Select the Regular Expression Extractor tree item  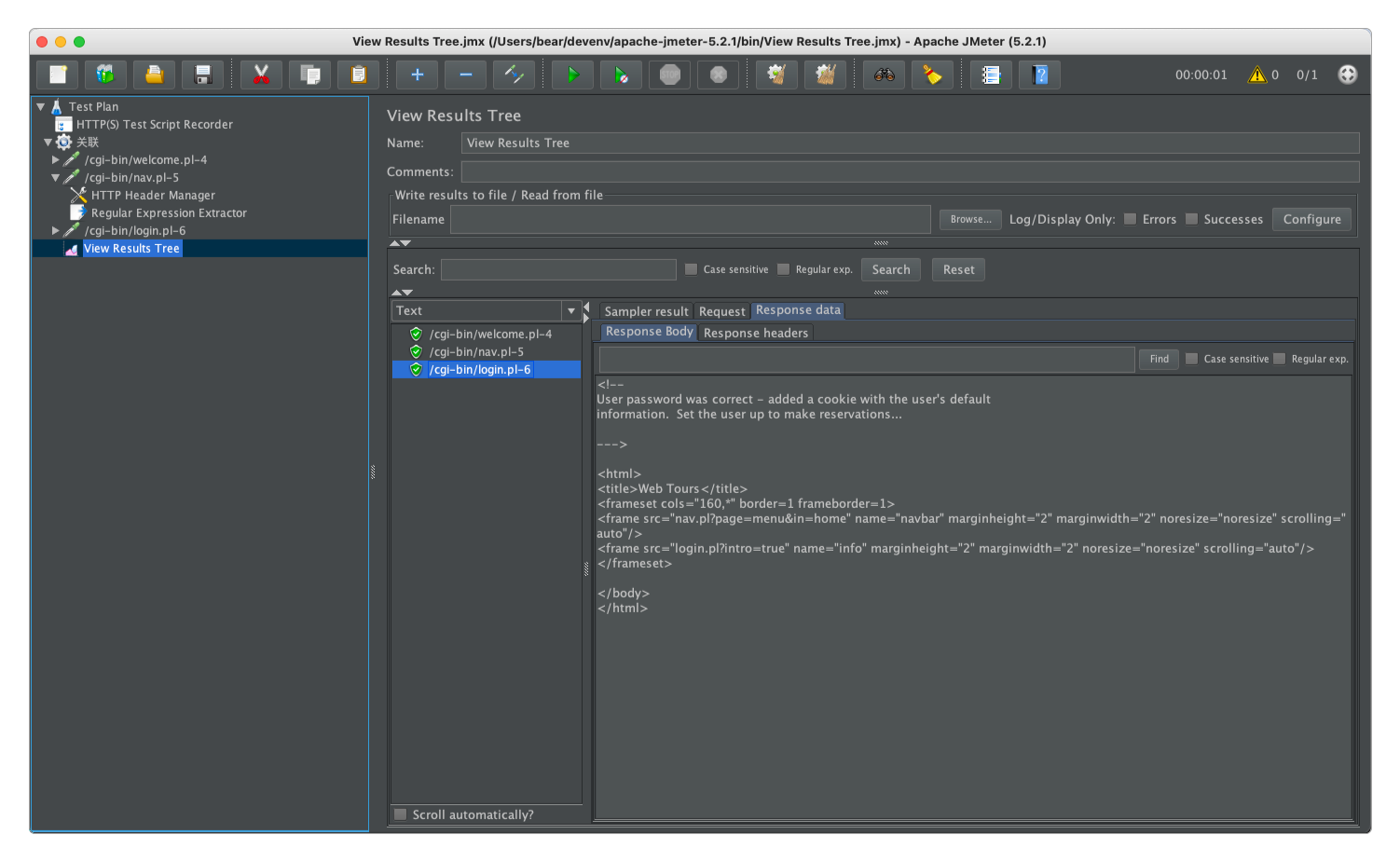coord(169,213)
